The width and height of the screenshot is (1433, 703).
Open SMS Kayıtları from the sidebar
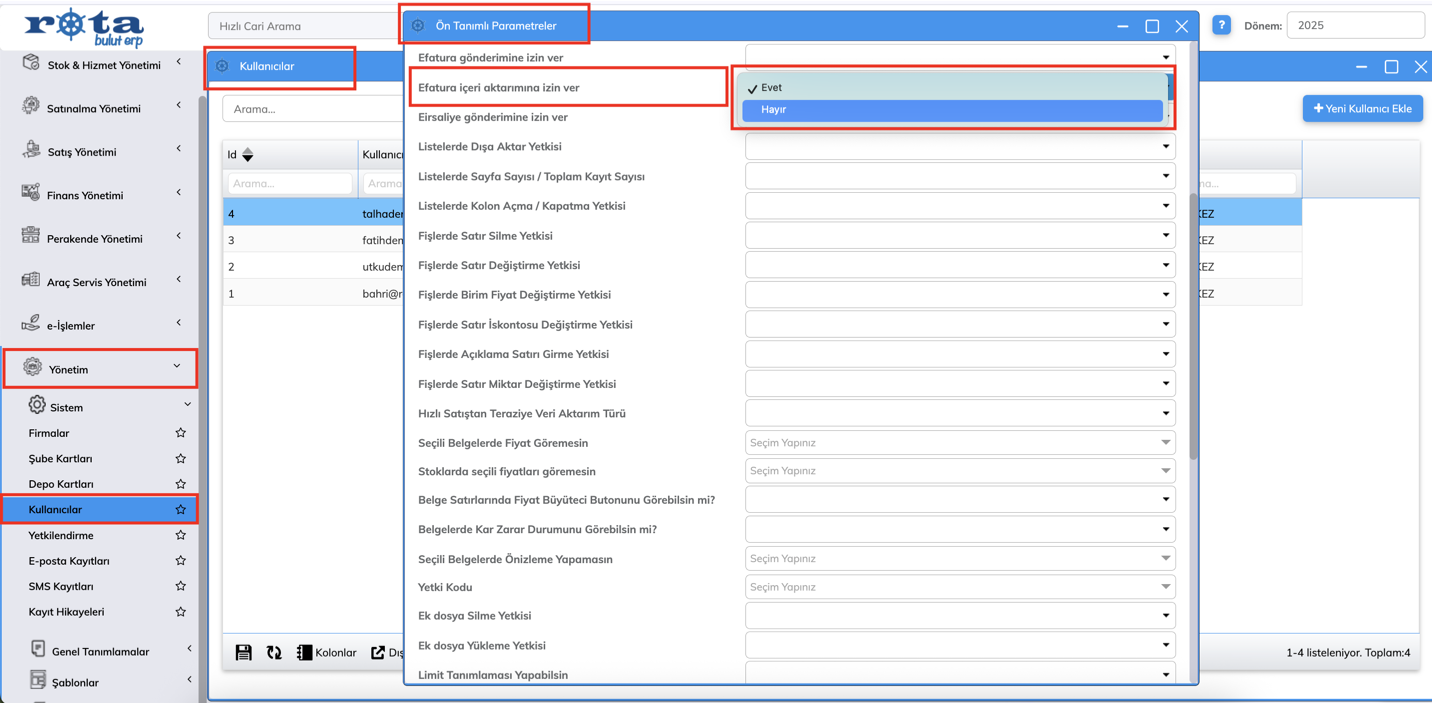click(x=61, y=586)
